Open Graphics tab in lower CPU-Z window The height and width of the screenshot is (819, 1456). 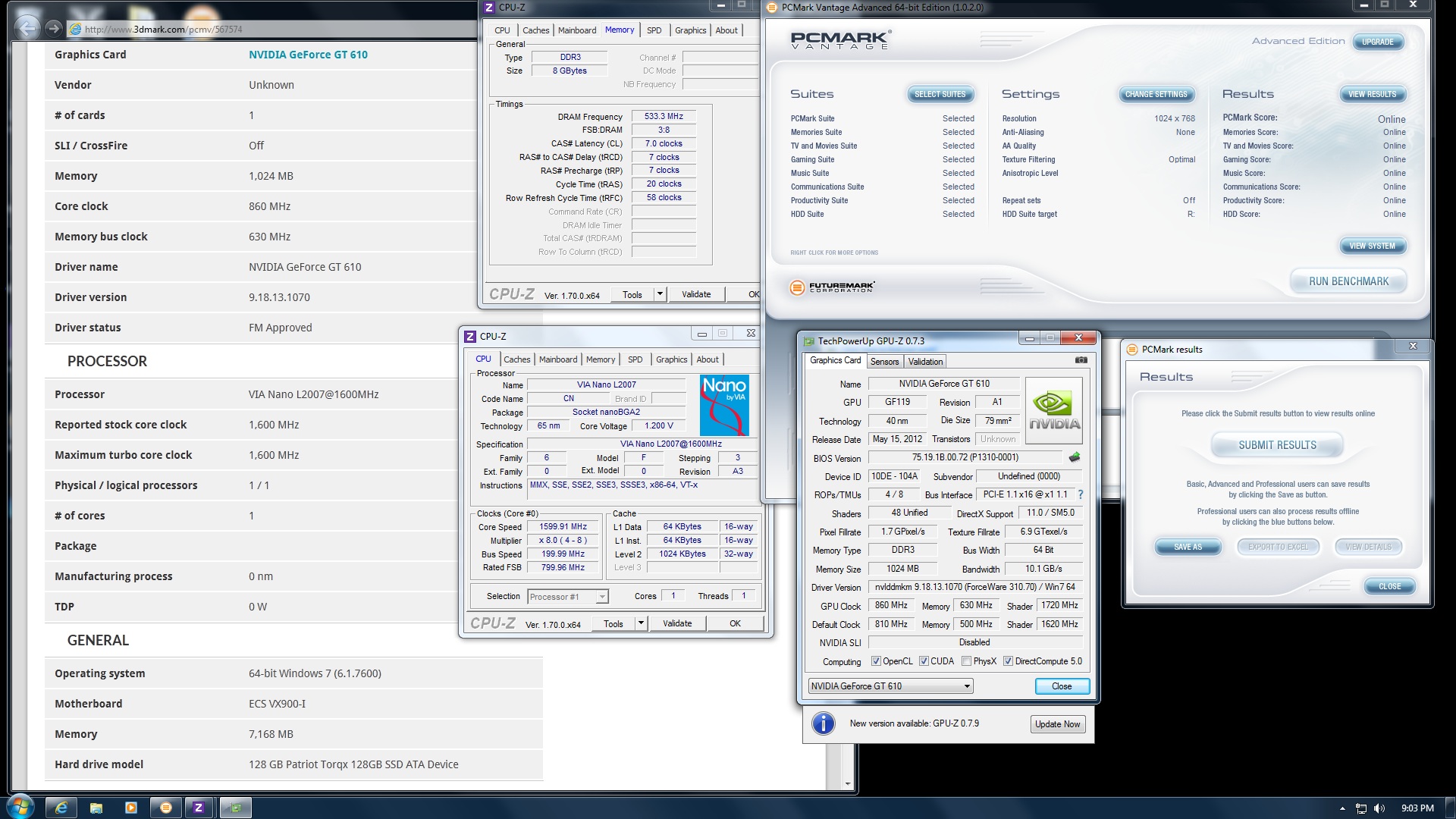pyautogui.click(x=671, y=359)
